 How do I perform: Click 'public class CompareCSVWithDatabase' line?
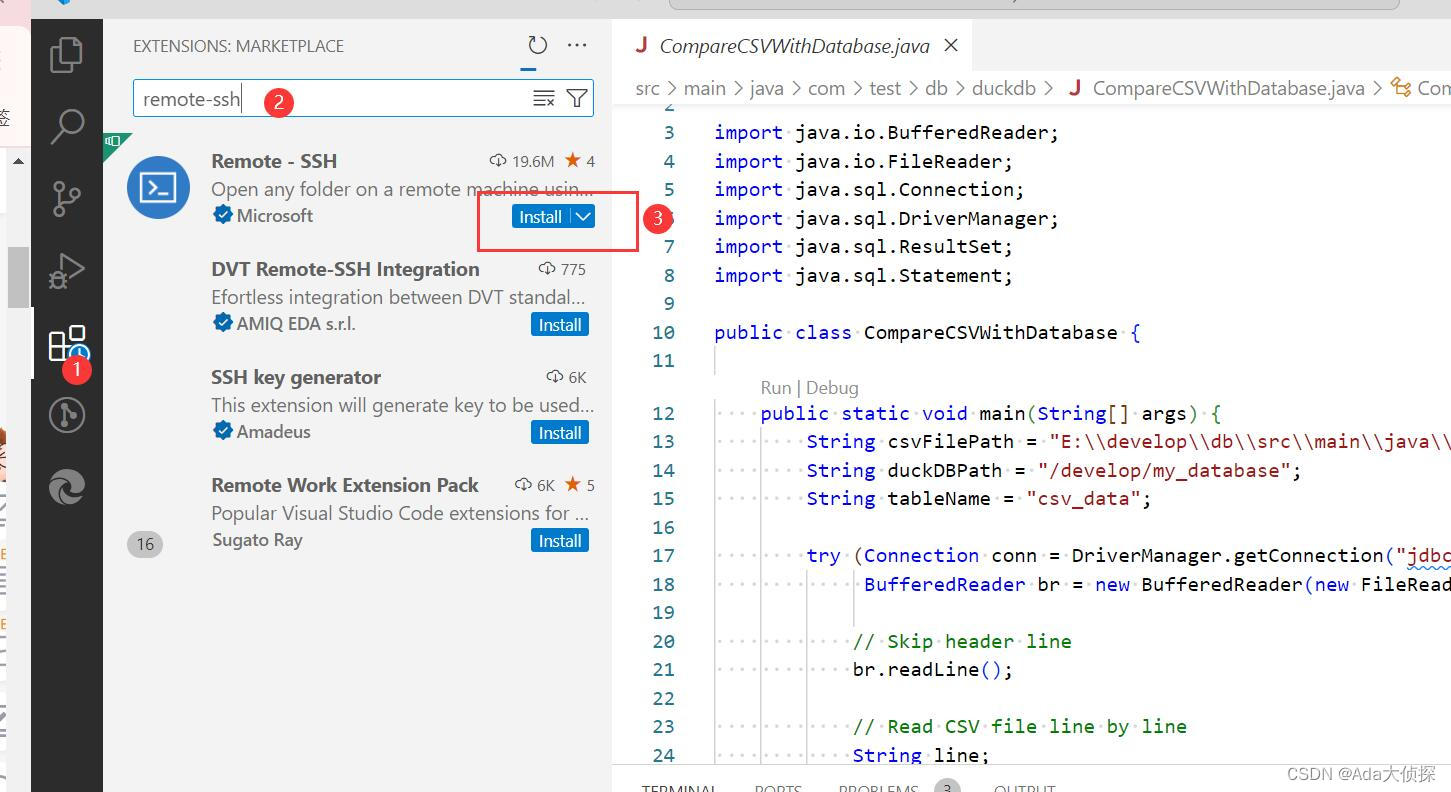click(927, 332)
